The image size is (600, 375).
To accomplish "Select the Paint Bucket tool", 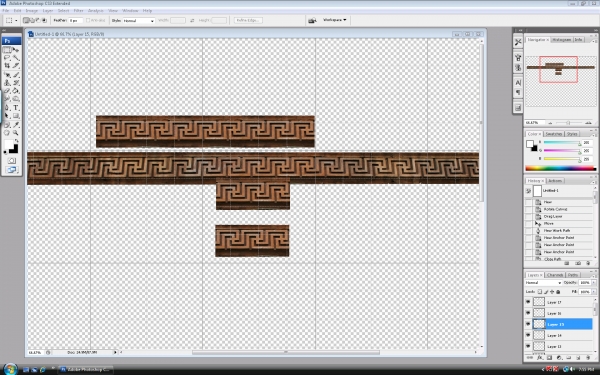I will click(x=16, y=91).
